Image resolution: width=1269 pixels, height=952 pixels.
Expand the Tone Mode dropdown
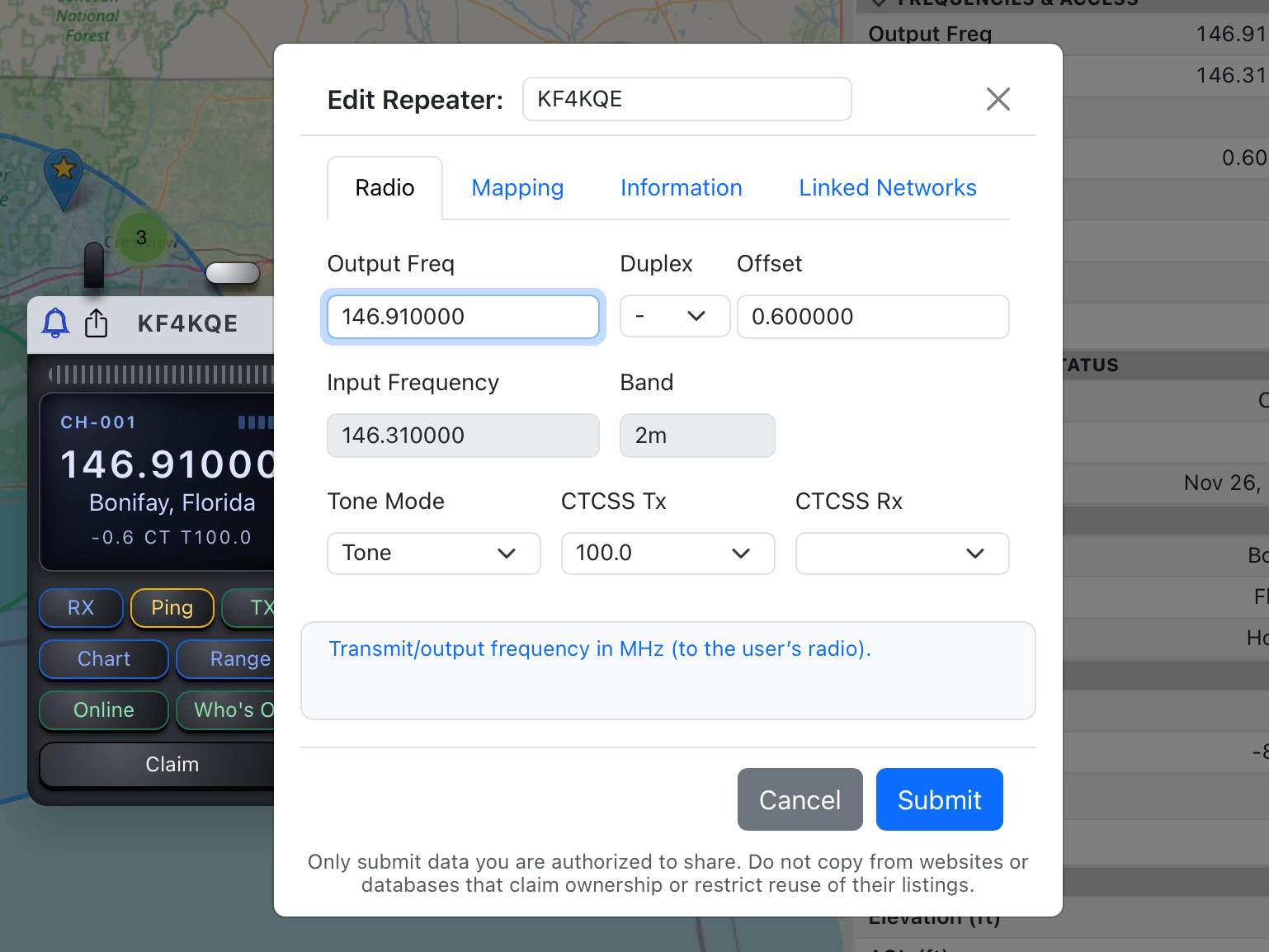click(433, 554)
